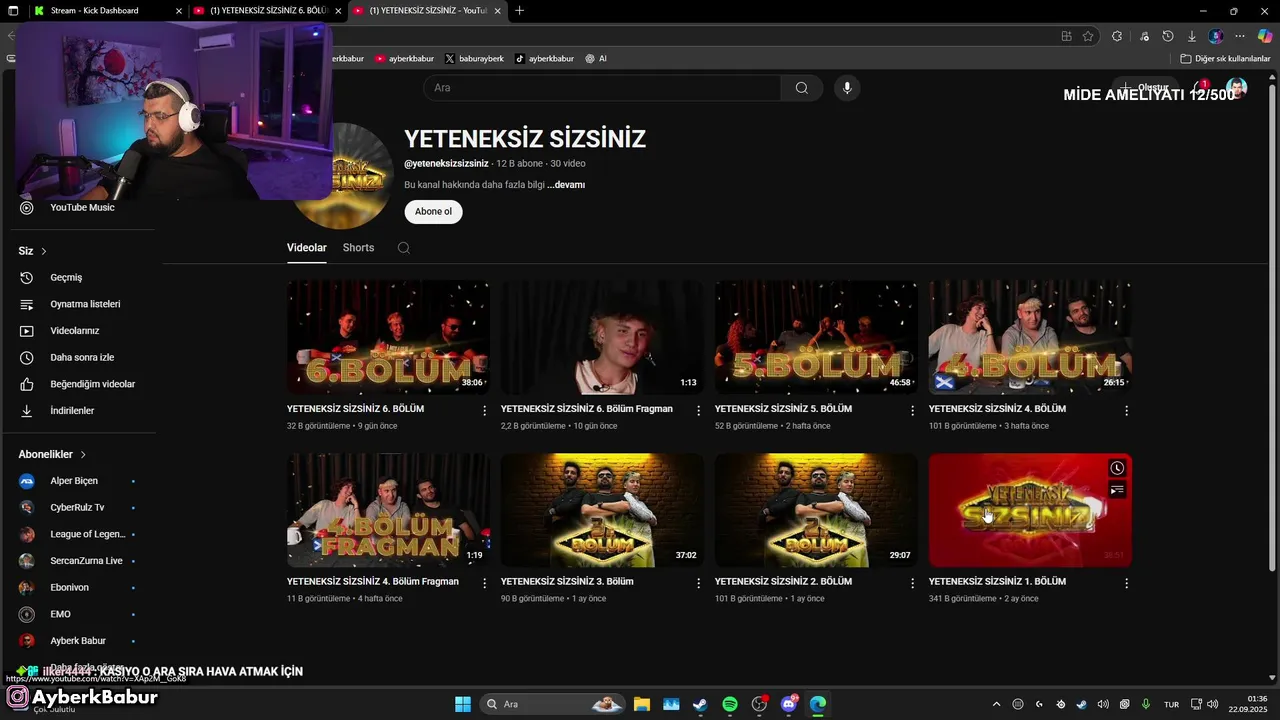This screenshot has height=720, width=1280.
Task: Switch to the Videolar tab
Action: 307,248
